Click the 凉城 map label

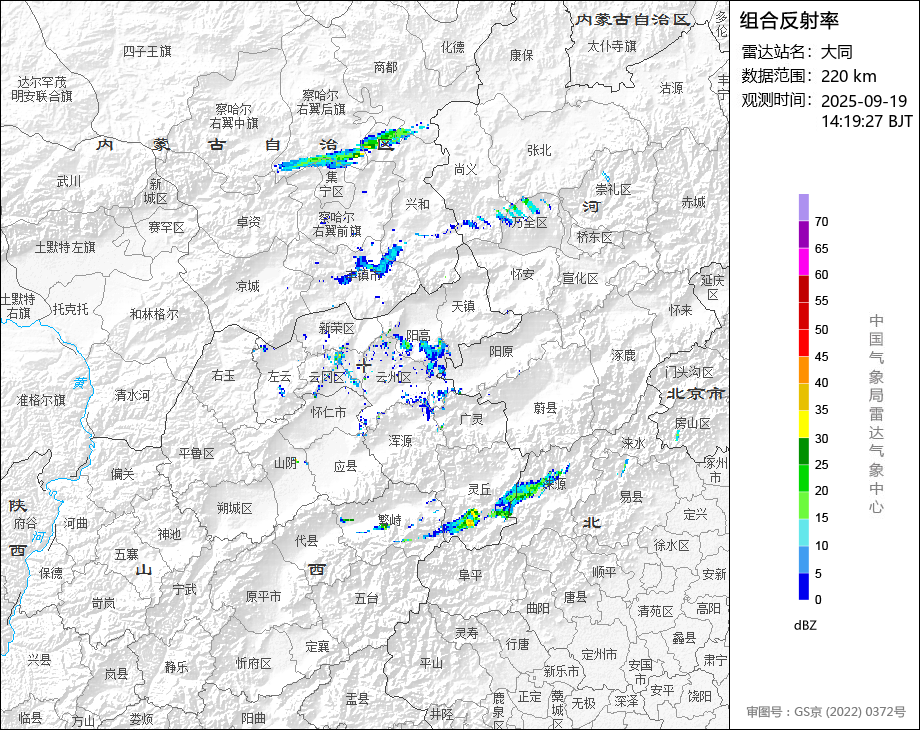(248, 286)
